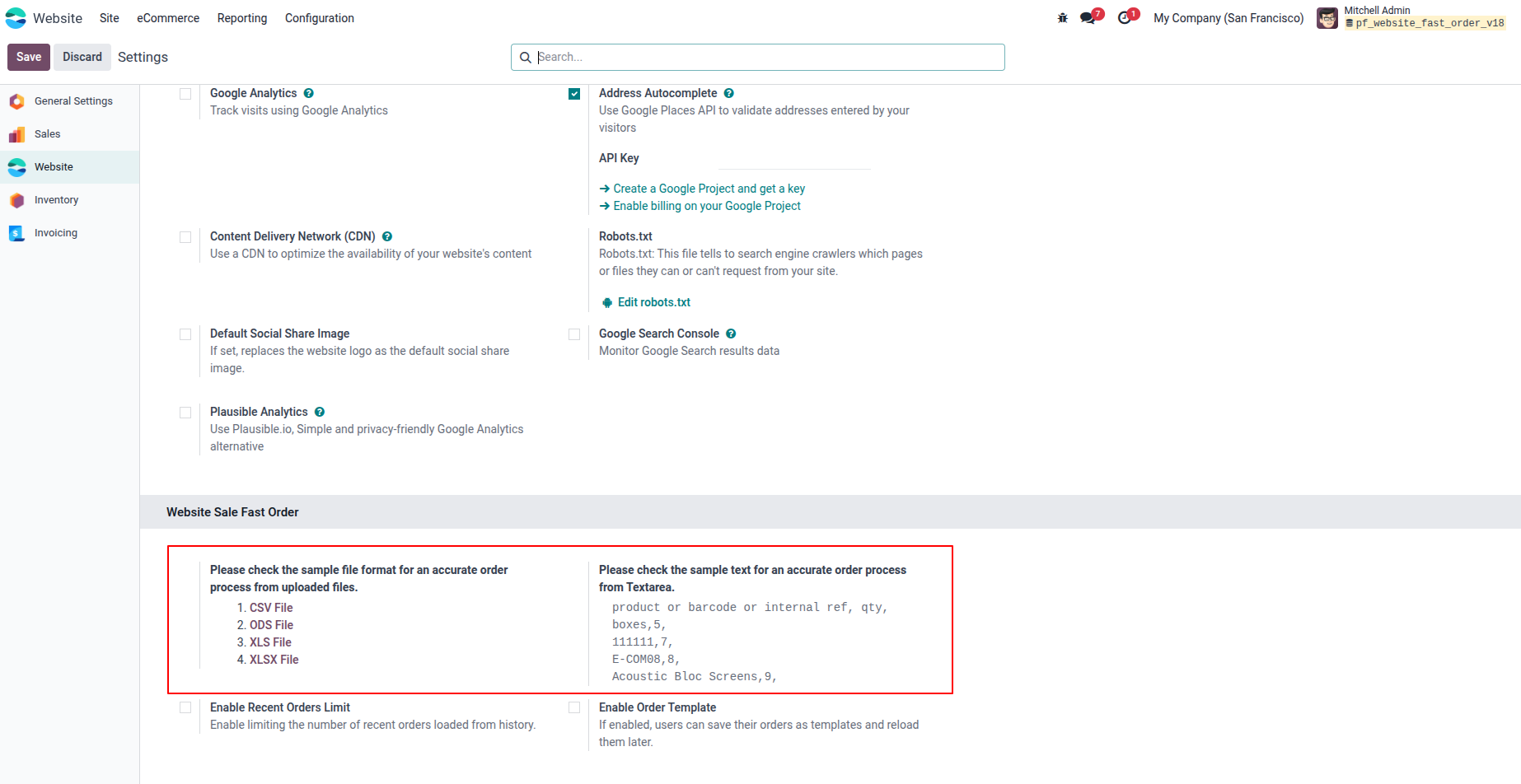Screen dimensions: 1521x784
Task: Click the Save button
Action: (x=29, y=57)
